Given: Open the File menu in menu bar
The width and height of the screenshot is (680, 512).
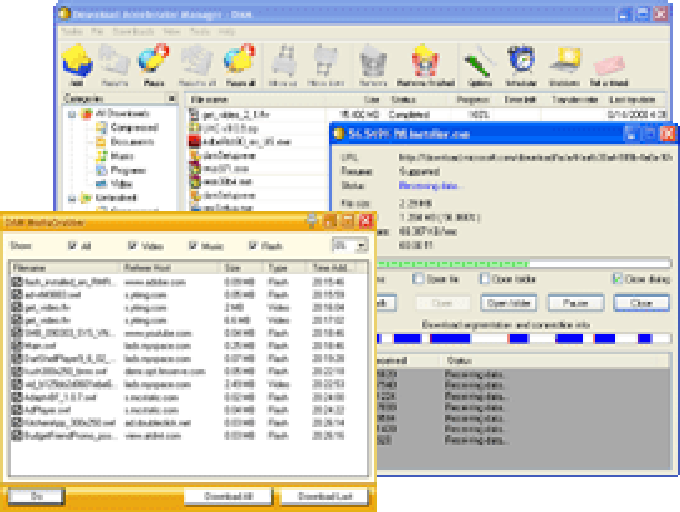Looking at the screenshot, I should (x=98, y=31).
